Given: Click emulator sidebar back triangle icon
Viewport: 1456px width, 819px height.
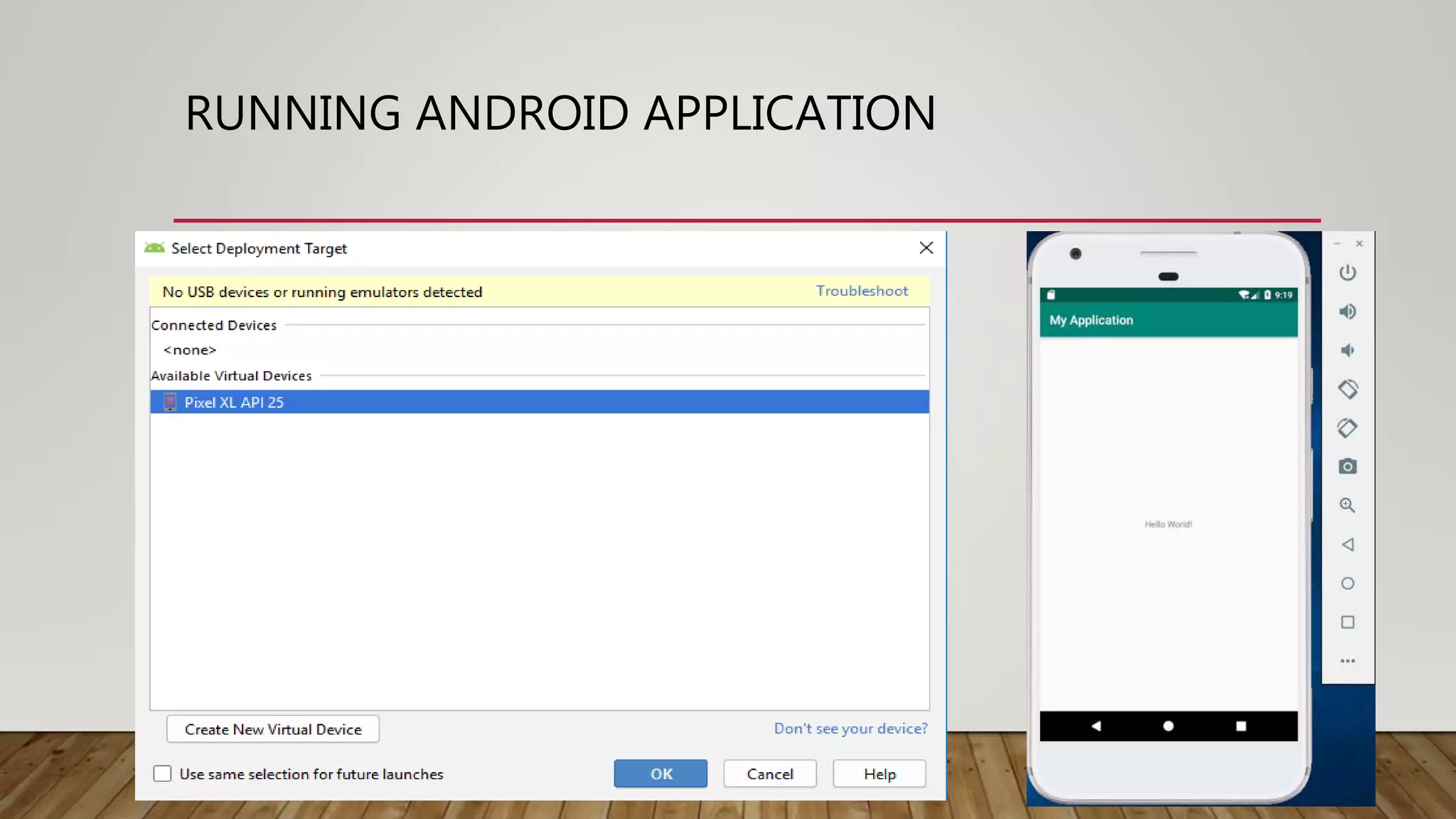Looking at the screenshot, I should click(x=1347, y=545).
